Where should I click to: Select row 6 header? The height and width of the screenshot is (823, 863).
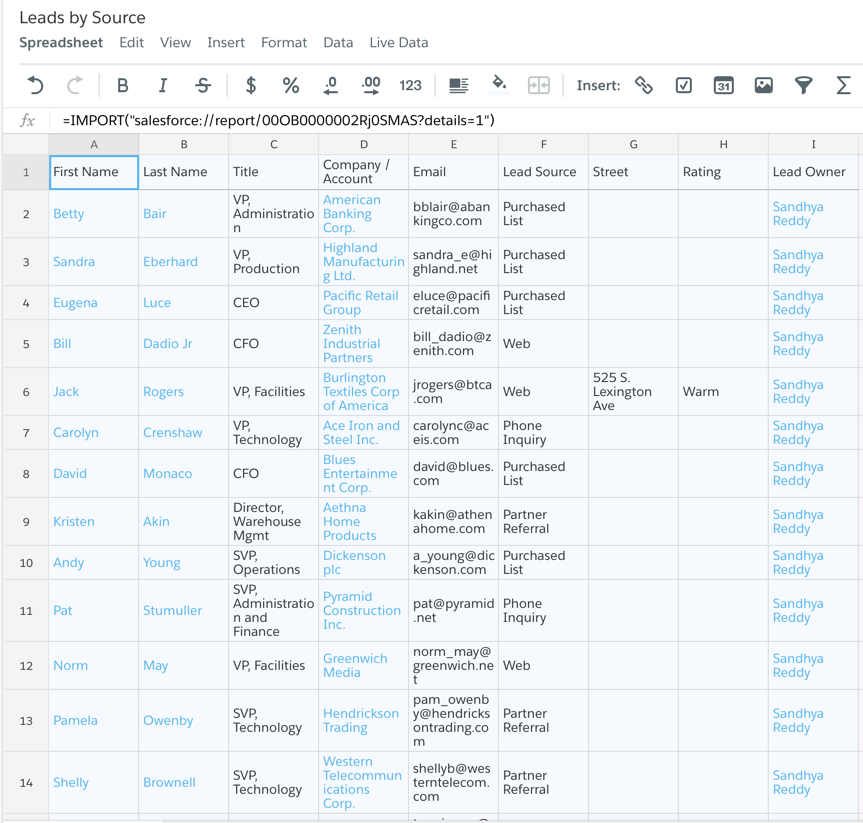click(x=26, y=391)
